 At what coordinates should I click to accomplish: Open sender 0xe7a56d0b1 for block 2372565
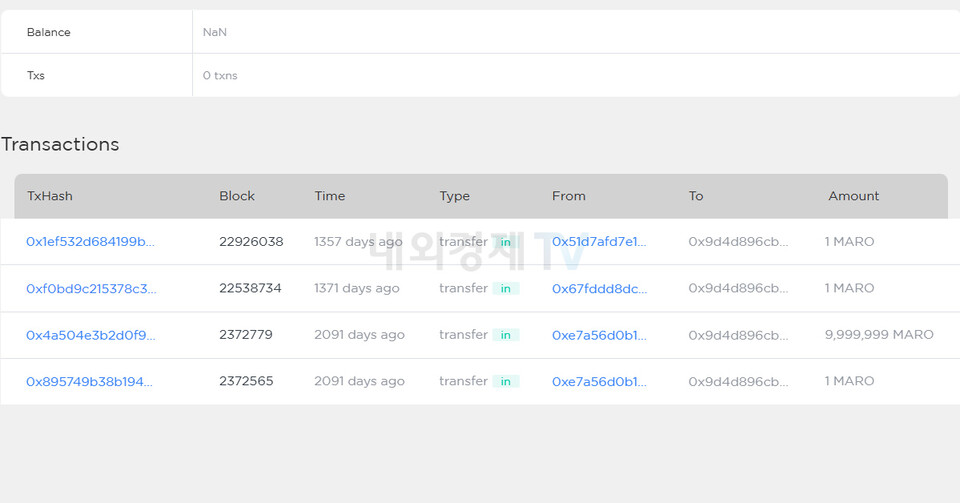(599, 381)
